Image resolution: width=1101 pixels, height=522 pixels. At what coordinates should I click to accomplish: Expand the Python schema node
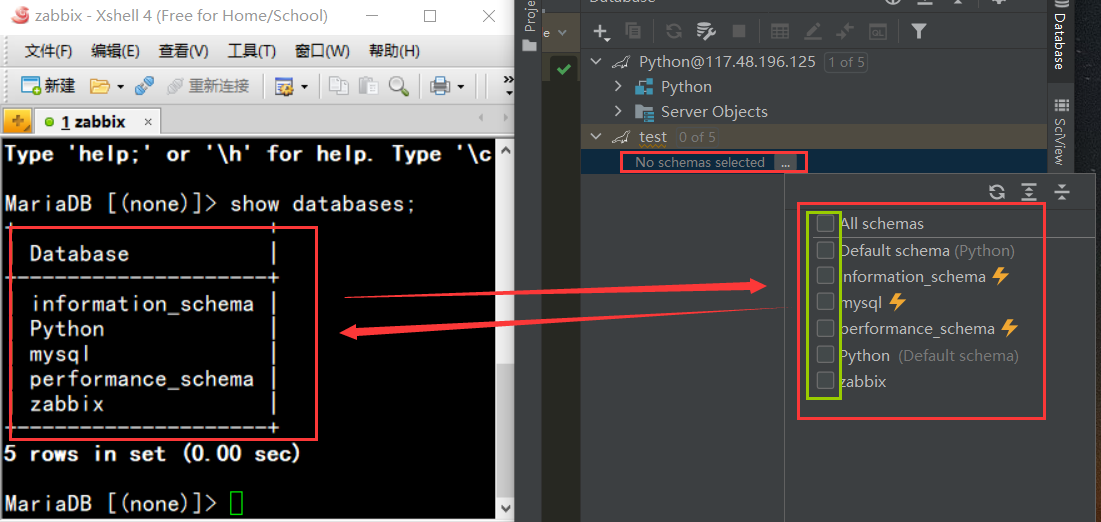[618, 86]
